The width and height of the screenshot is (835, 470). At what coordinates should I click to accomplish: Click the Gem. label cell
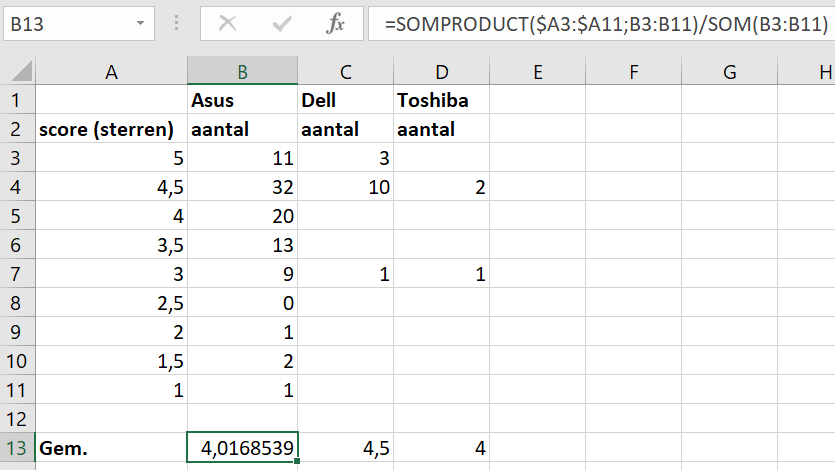coord(111,449)
